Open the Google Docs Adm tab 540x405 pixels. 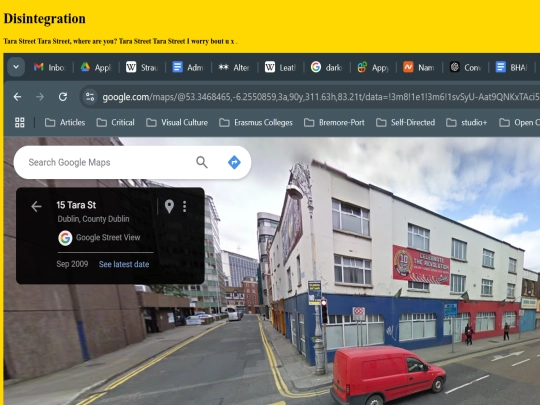point(188,67)
